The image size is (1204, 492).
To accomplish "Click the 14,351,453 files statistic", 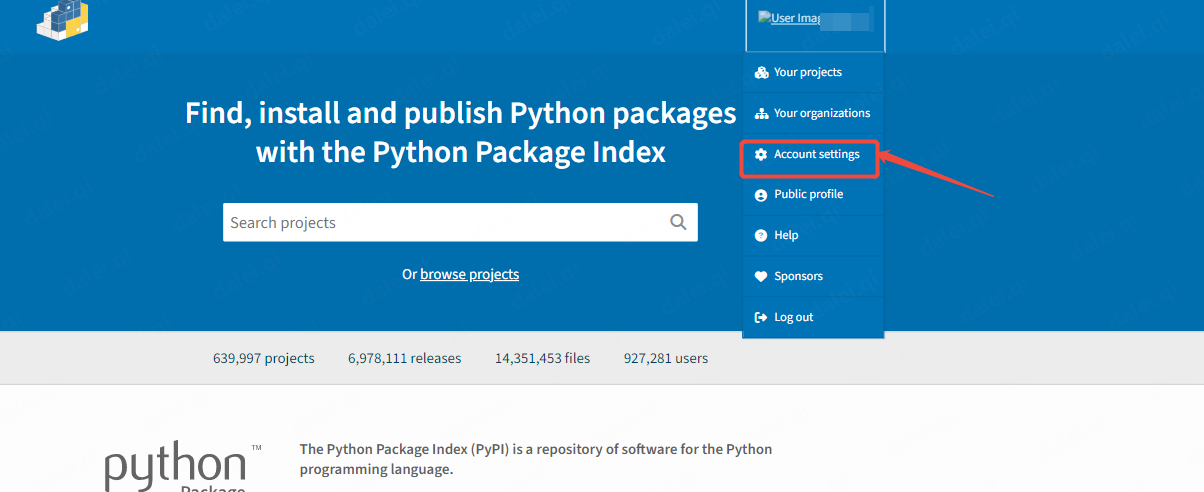I will 542,358.
